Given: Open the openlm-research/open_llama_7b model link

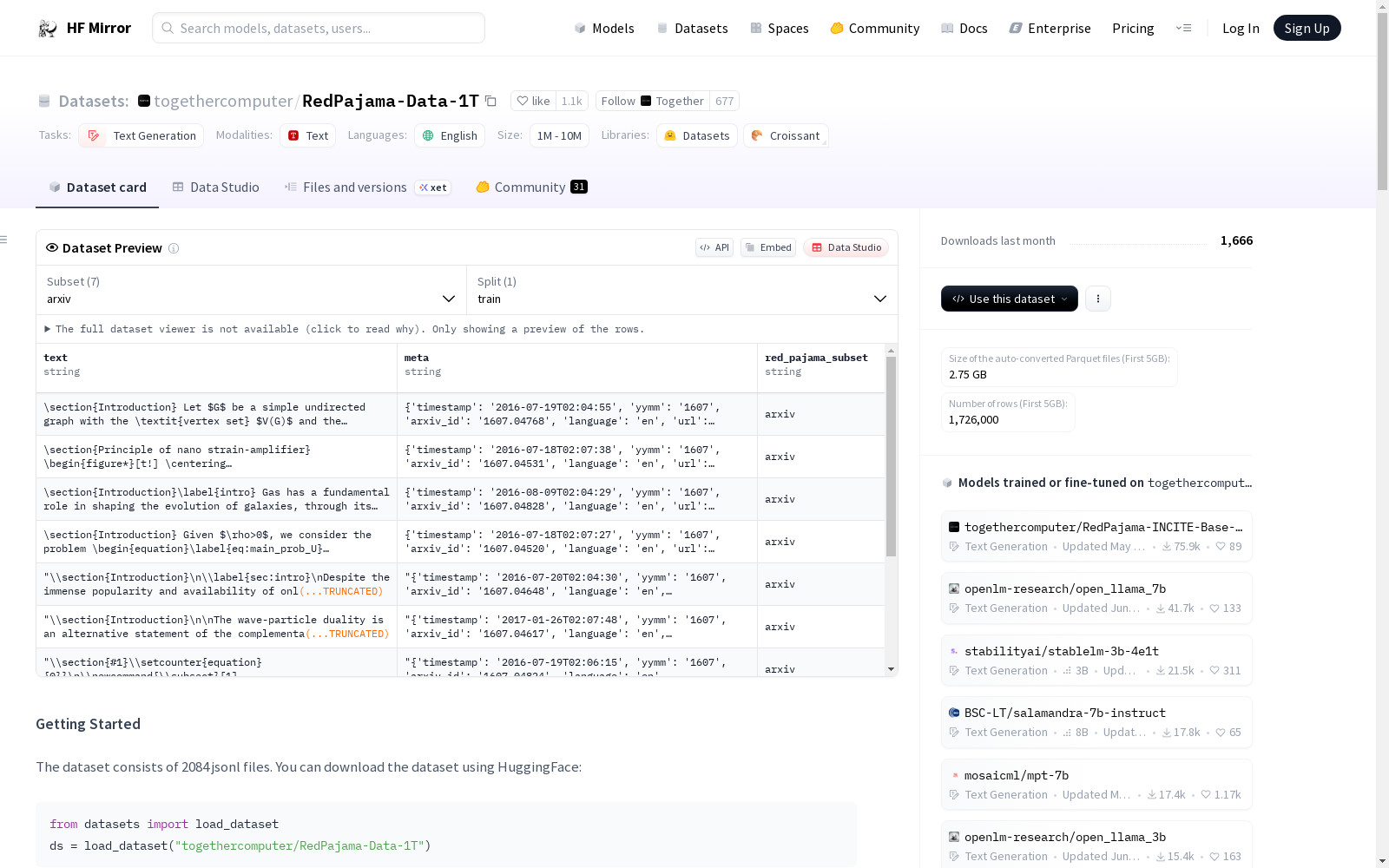Looking at the screenshot, I should 1064,589.
